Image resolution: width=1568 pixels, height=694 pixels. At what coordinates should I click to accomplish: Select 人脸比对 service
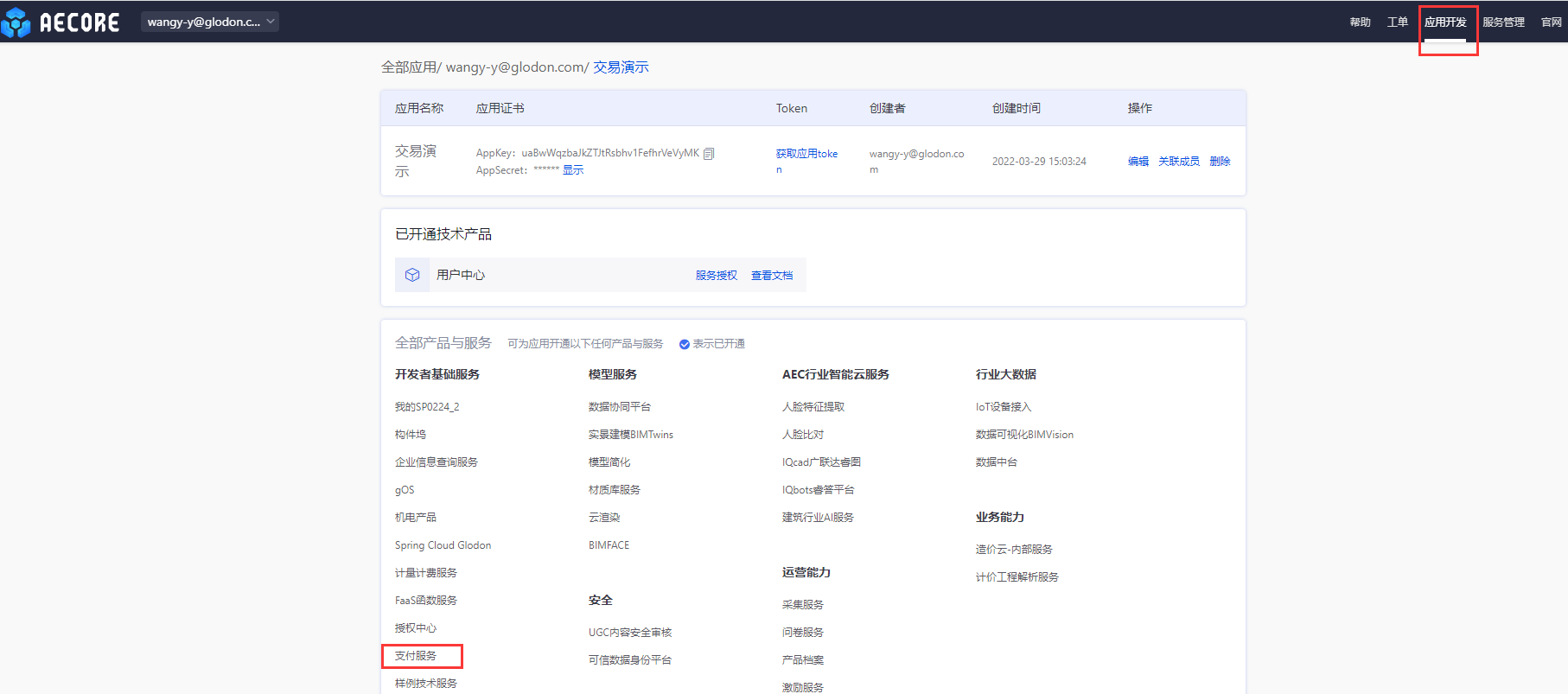coord(802,435)
